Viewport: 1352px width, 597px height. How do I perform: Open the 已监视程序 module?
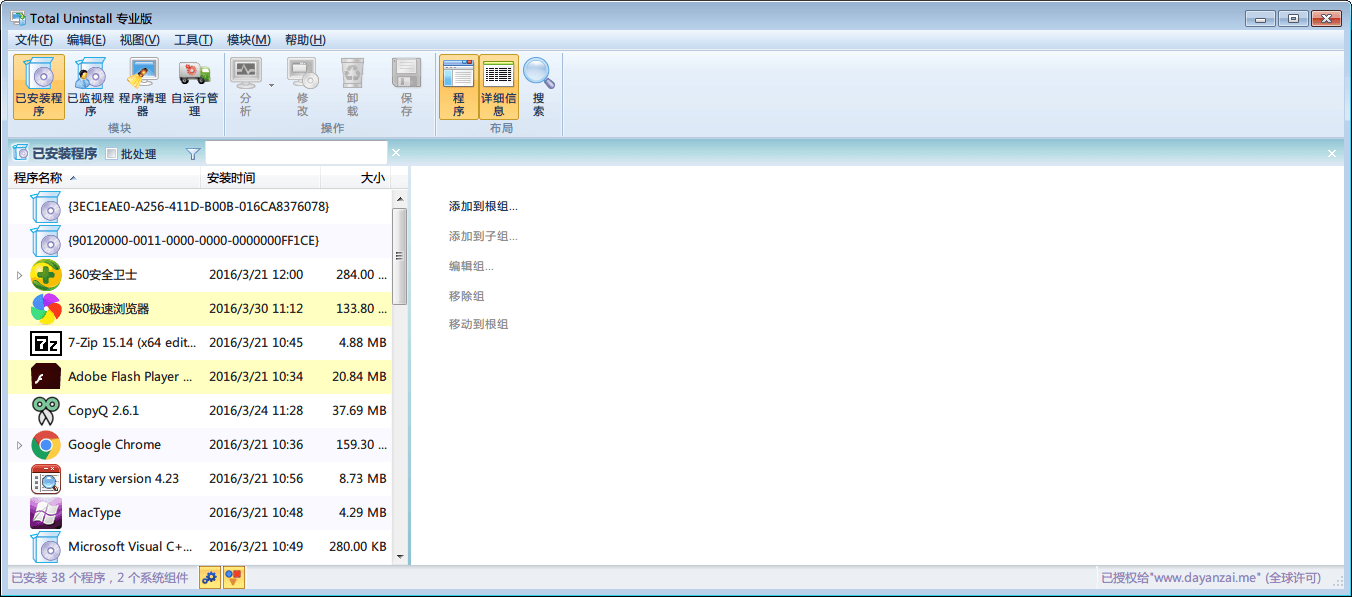point(89,87)
